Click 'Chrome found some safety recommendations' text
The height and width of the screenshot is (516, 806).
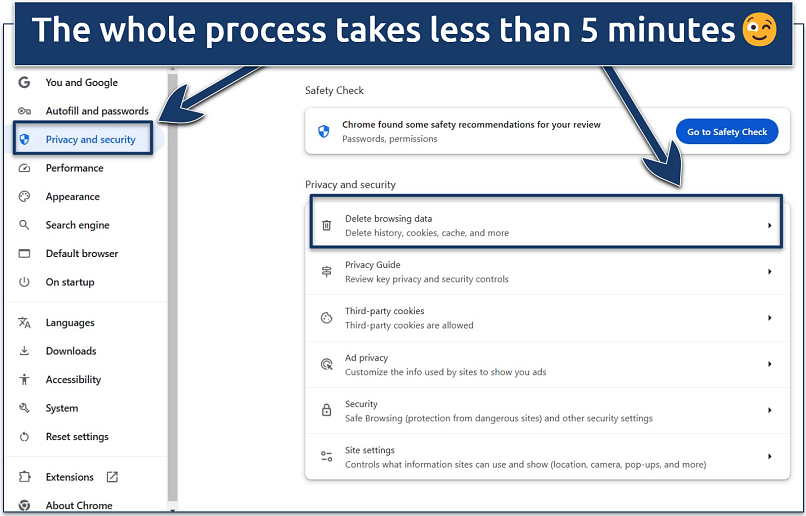point(471,124)
